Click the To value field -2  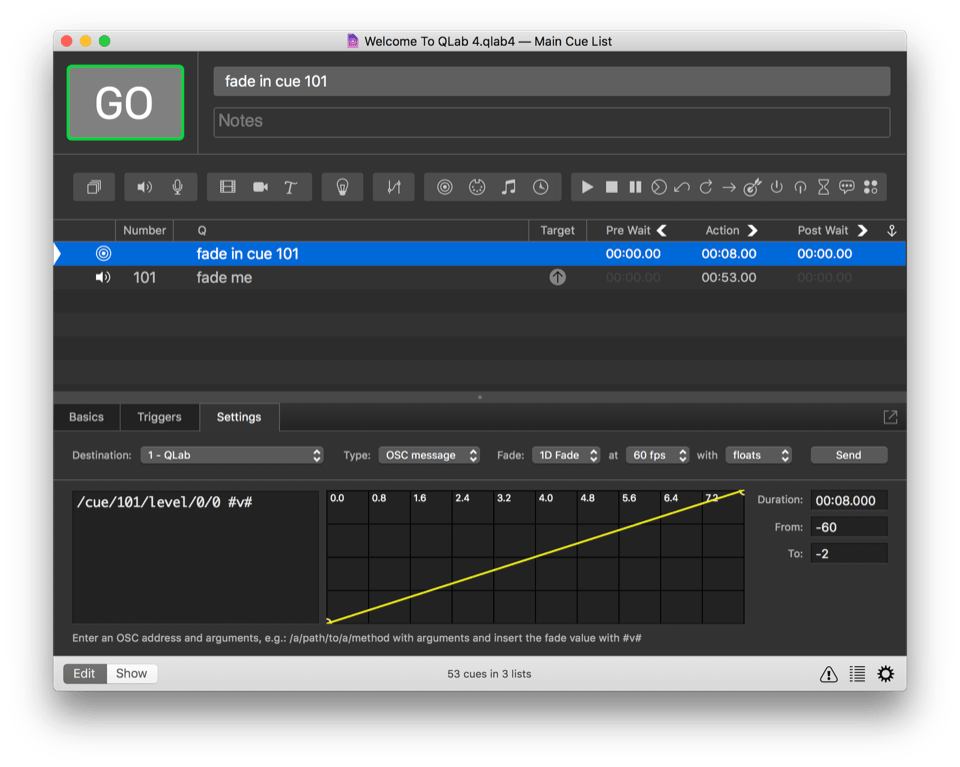pyautogui.click(x=849, y=554)
